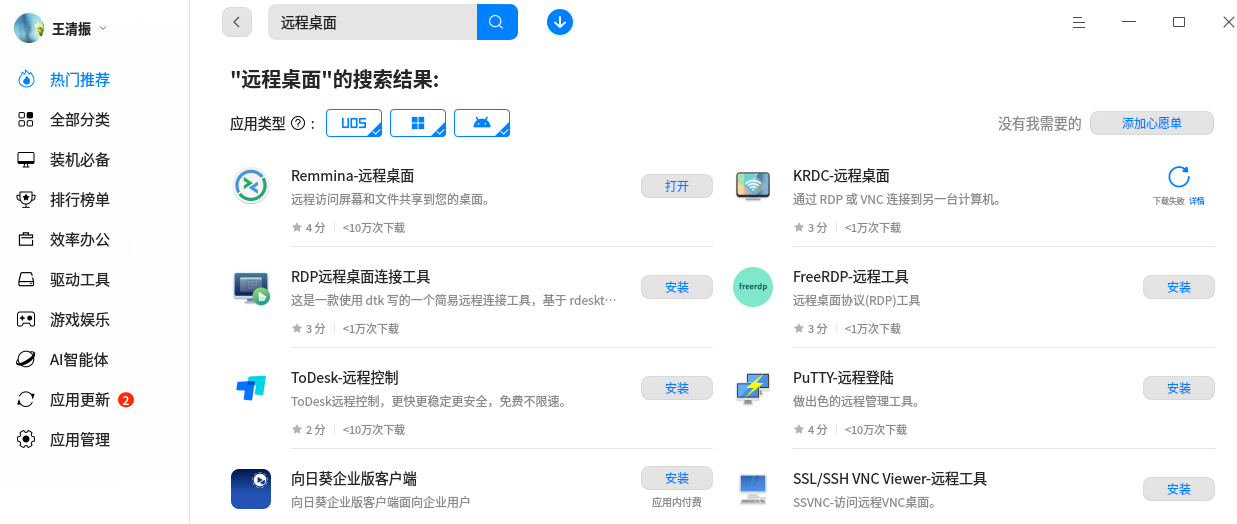Open 排行榜单 in the sidebar
The width and height of the screenshot is (1237, 524).
tap(80, 200)
